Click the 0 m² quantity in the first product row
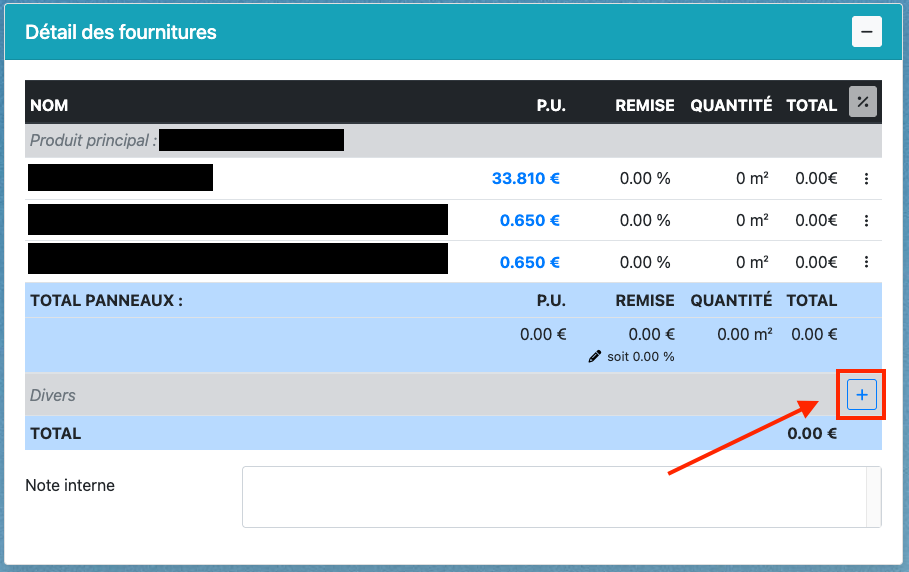 pyautogui.click(x=752, y=179)
